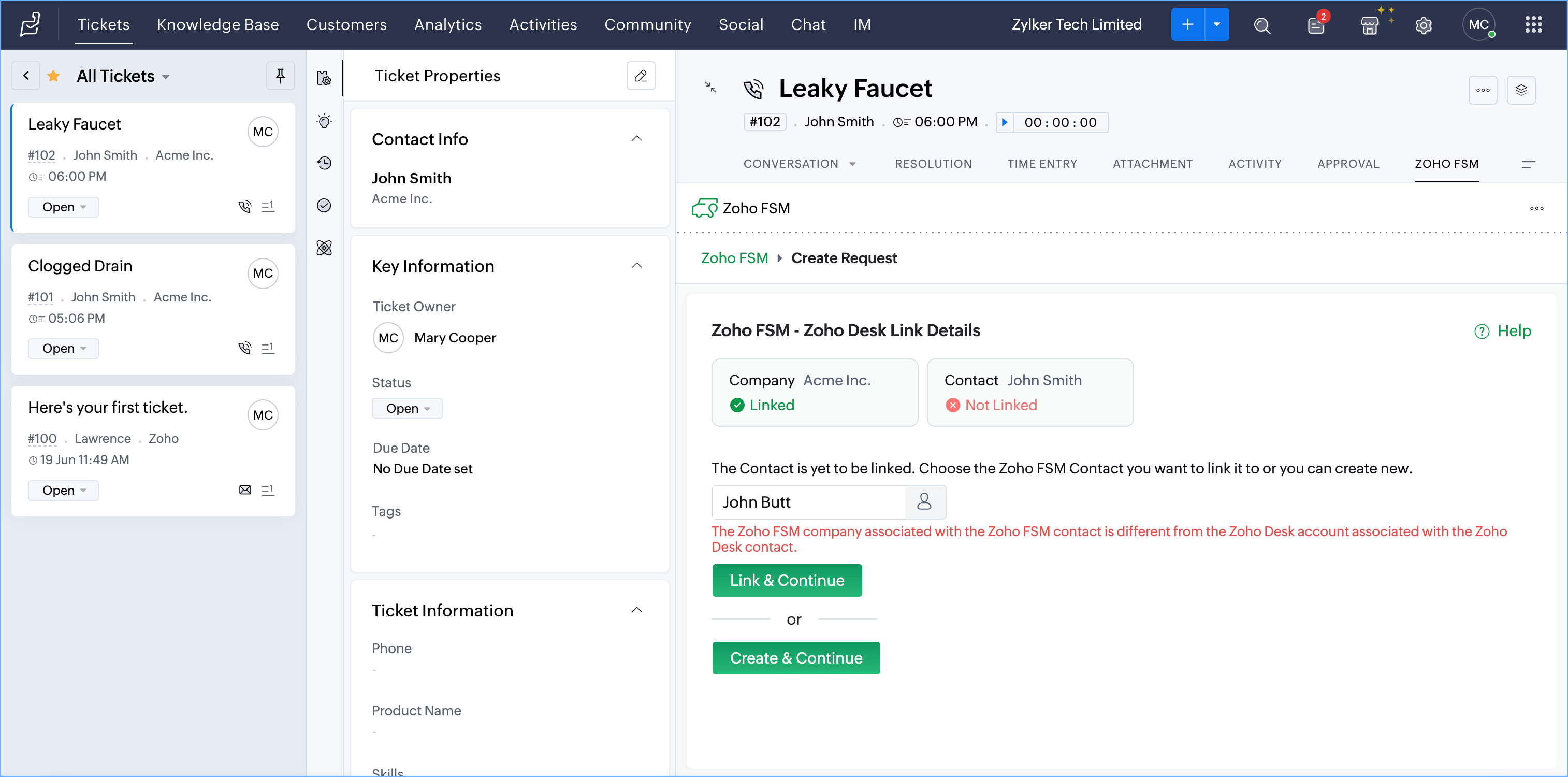Open the marketplace store icon

1369,25
